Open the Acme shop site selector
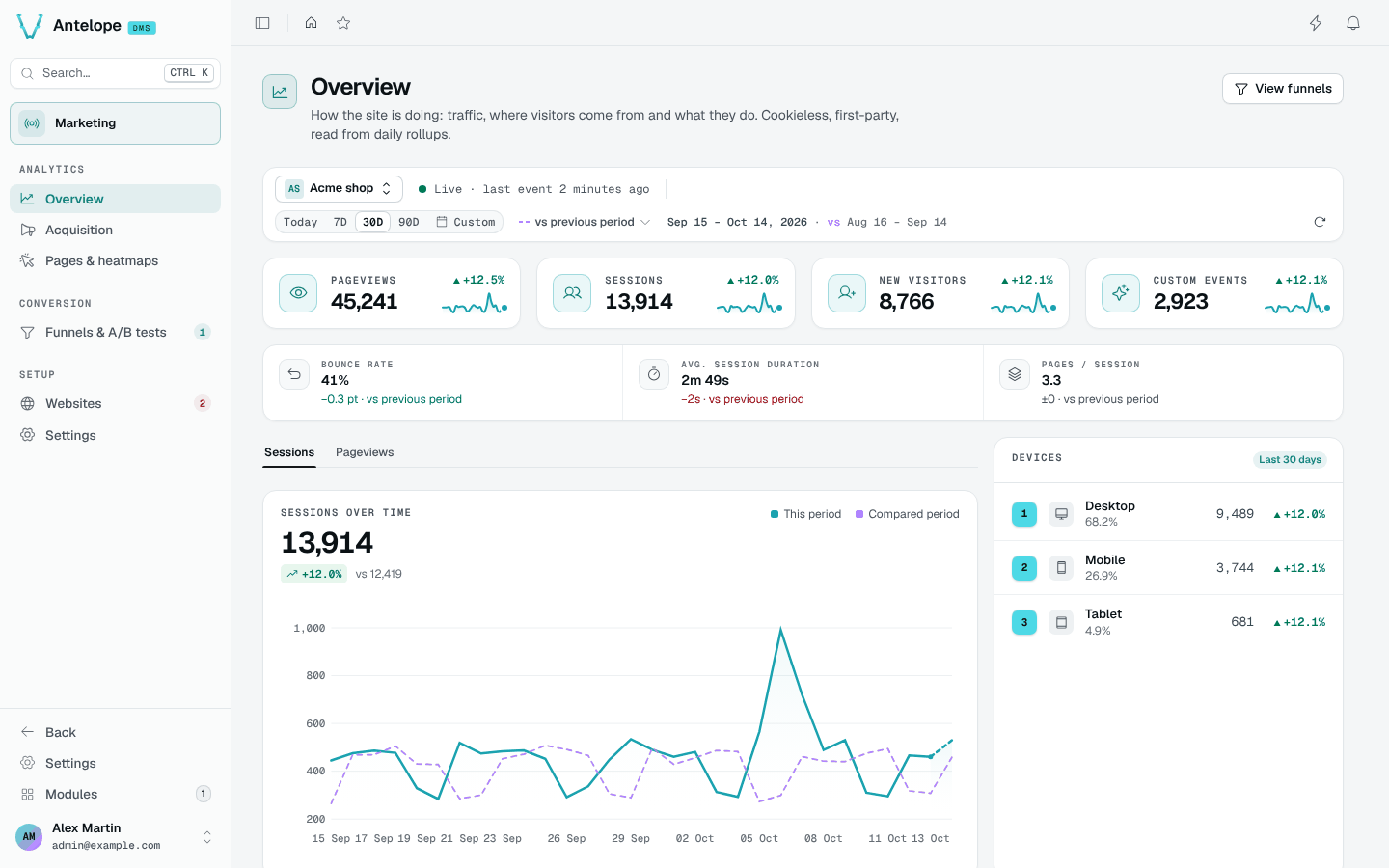The width and height of the screenshot is (1389, 868). point(339,189)
